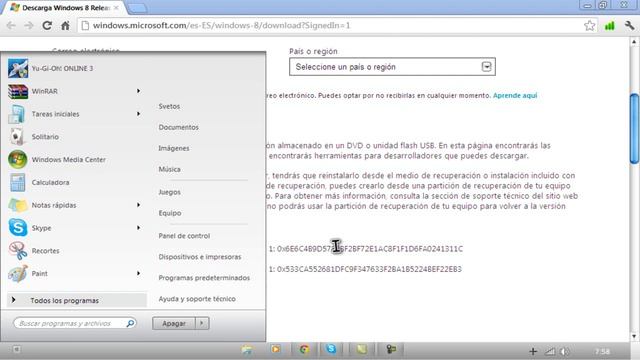
Task: Open network status tray icon
Action: (x=550, y=351)
